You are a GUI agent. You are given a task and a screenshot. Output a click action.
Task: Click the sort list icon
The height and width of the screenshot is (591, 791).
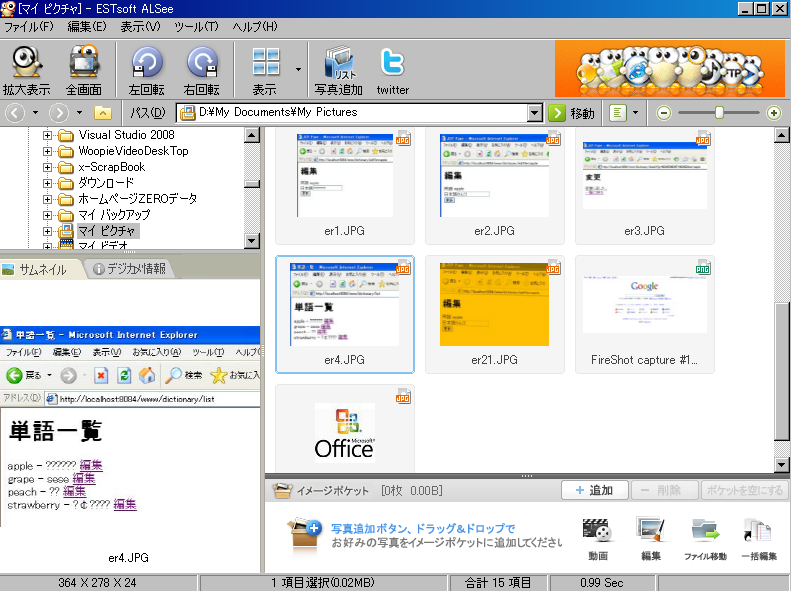point(618,113)
